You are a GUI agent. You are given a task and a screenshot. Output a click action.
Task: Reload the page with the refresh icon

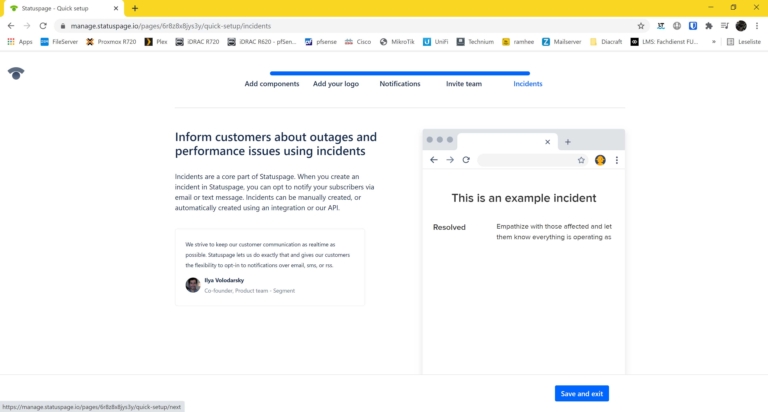(43, 25)
